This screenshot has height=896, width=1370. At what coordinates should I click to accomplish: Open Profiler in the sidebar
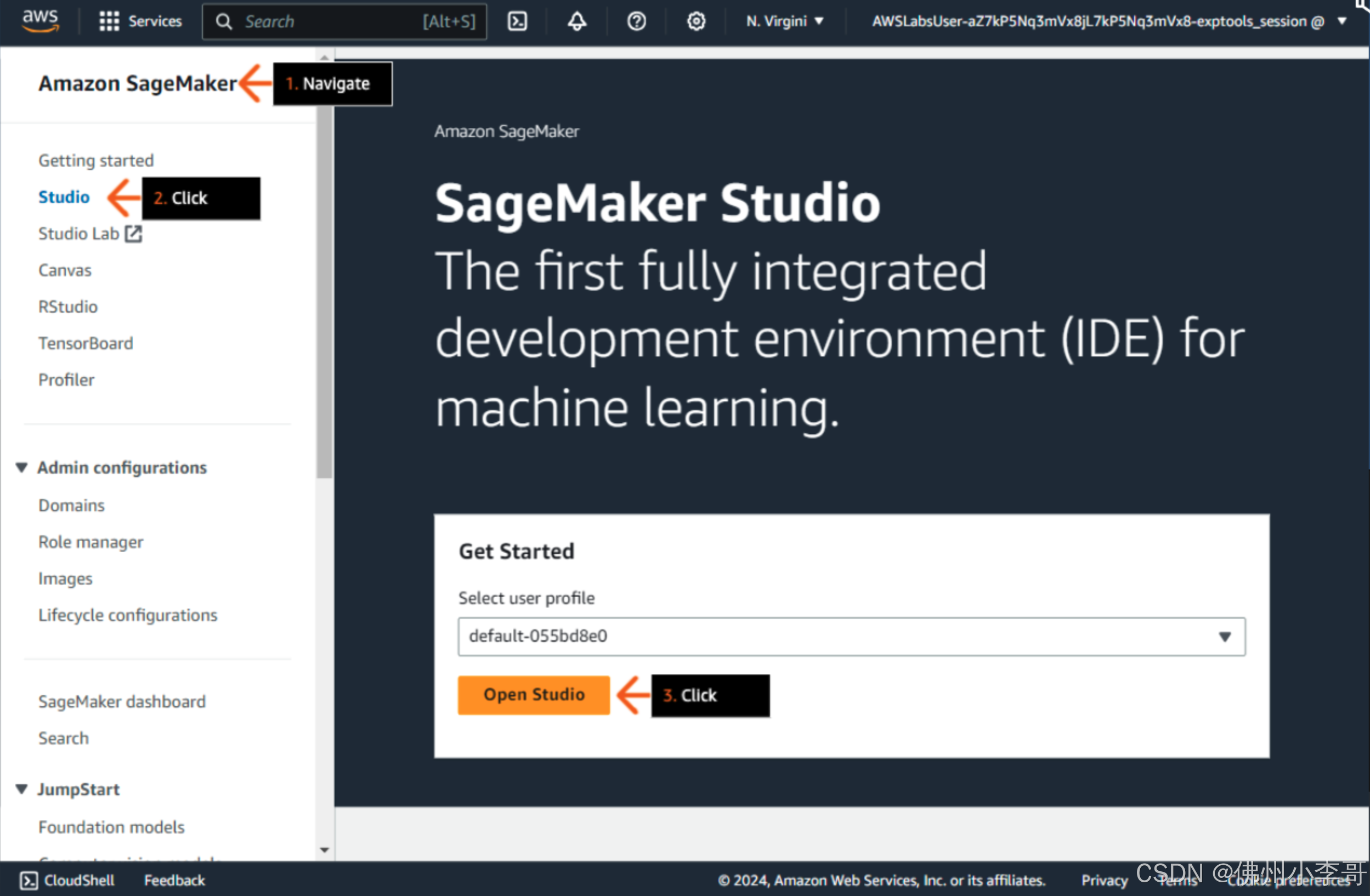point(66,380)
